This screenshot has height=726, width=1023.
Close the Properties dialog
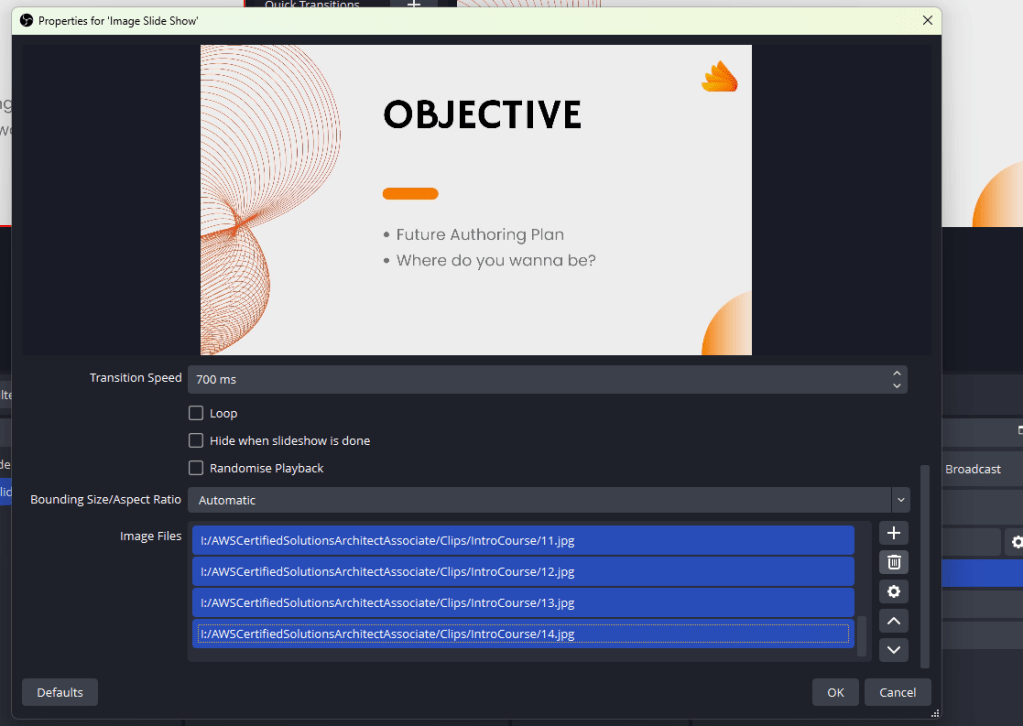pyautogui.click(x=927, y=20)
